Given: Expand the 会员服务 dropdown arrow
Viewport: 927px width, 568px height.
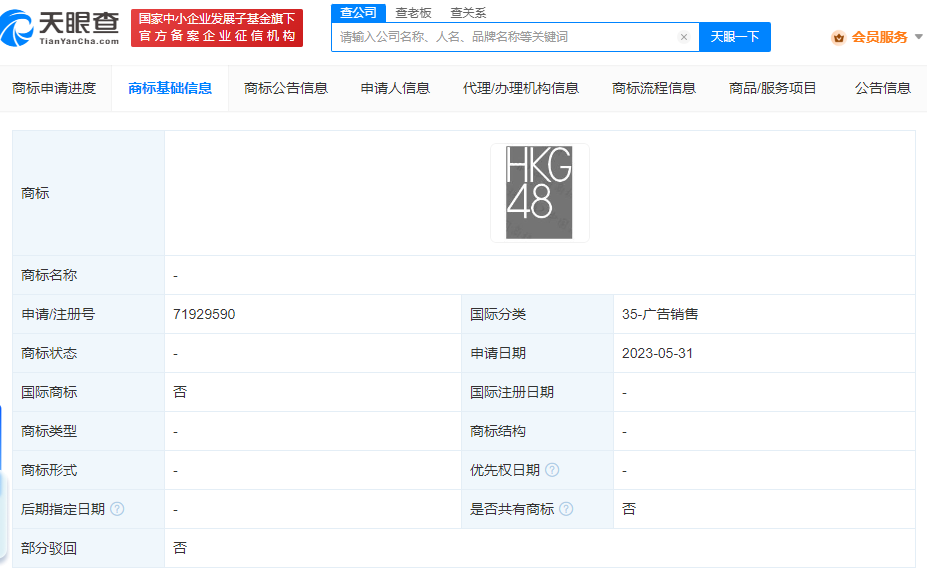Looking at the screenshot, I should coord(919,37).
